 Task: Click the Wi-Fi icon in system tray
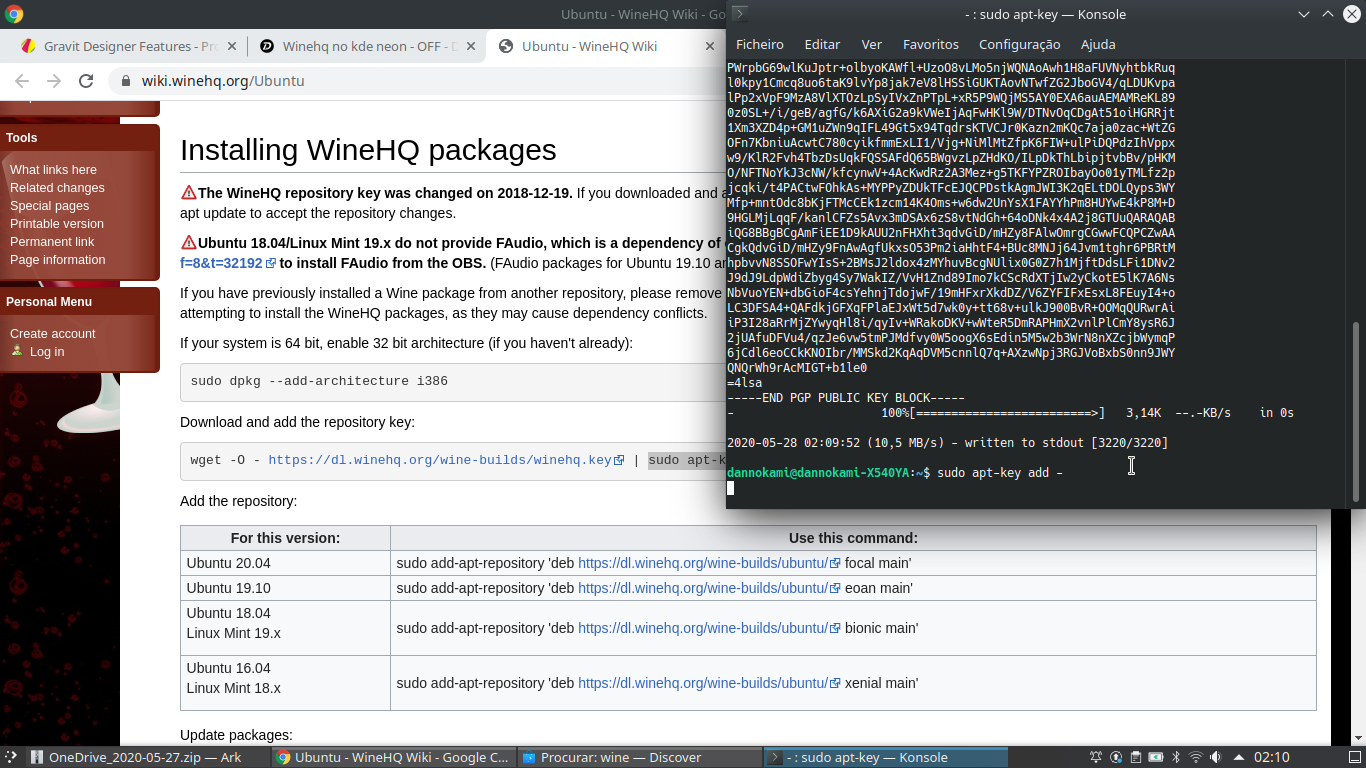(x=1196, y=757)
